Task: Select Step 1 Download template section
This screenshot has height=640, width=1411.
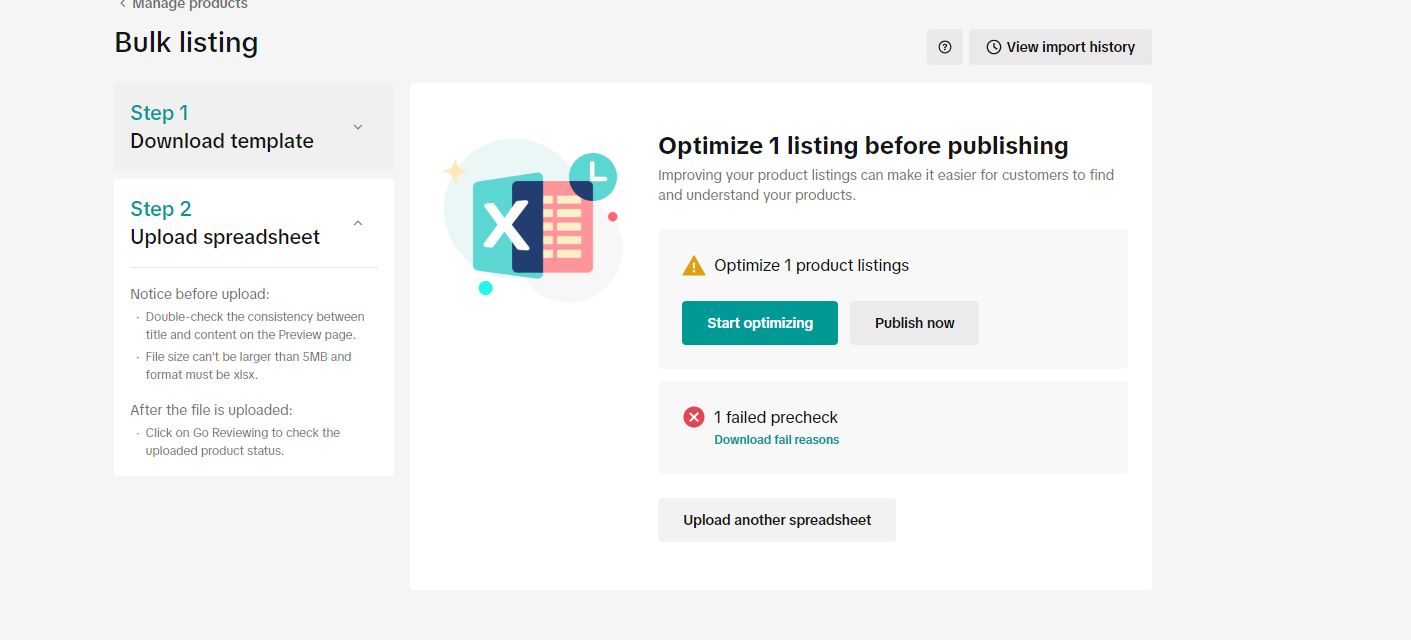Action: pyautogui.click(x=222, y=127)
